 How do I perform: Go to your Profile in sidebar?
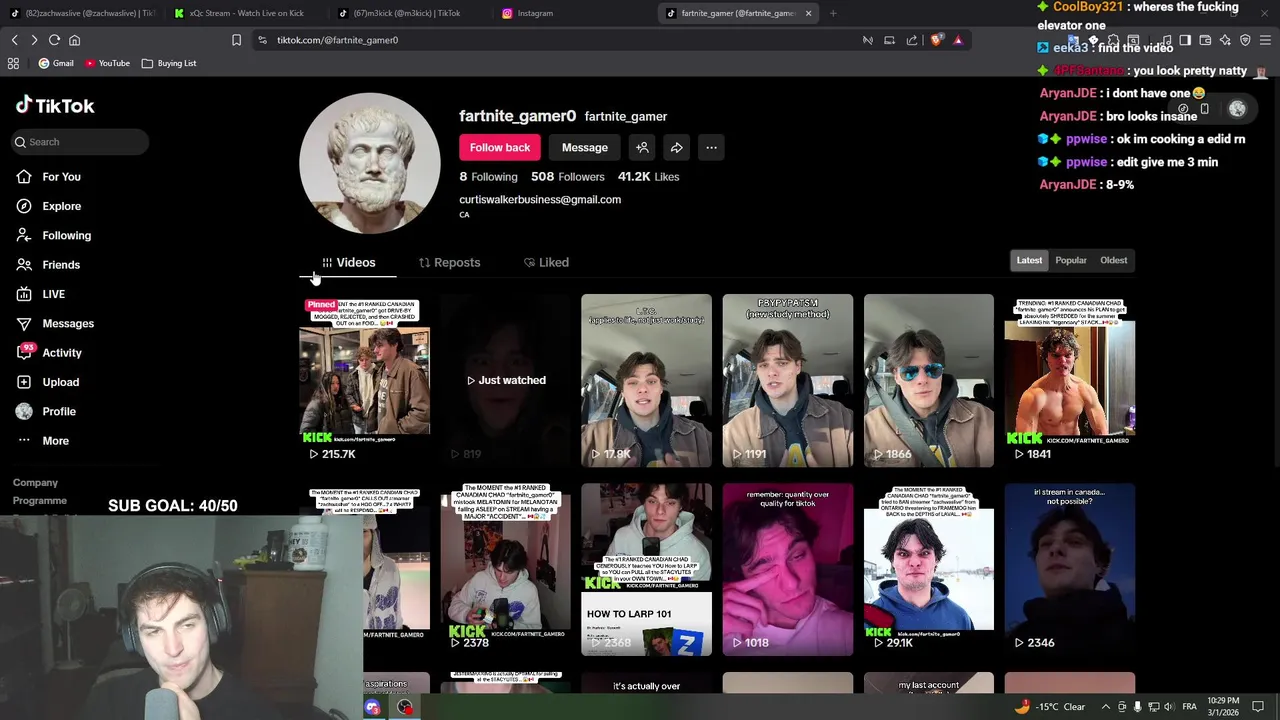pos(59,411)
